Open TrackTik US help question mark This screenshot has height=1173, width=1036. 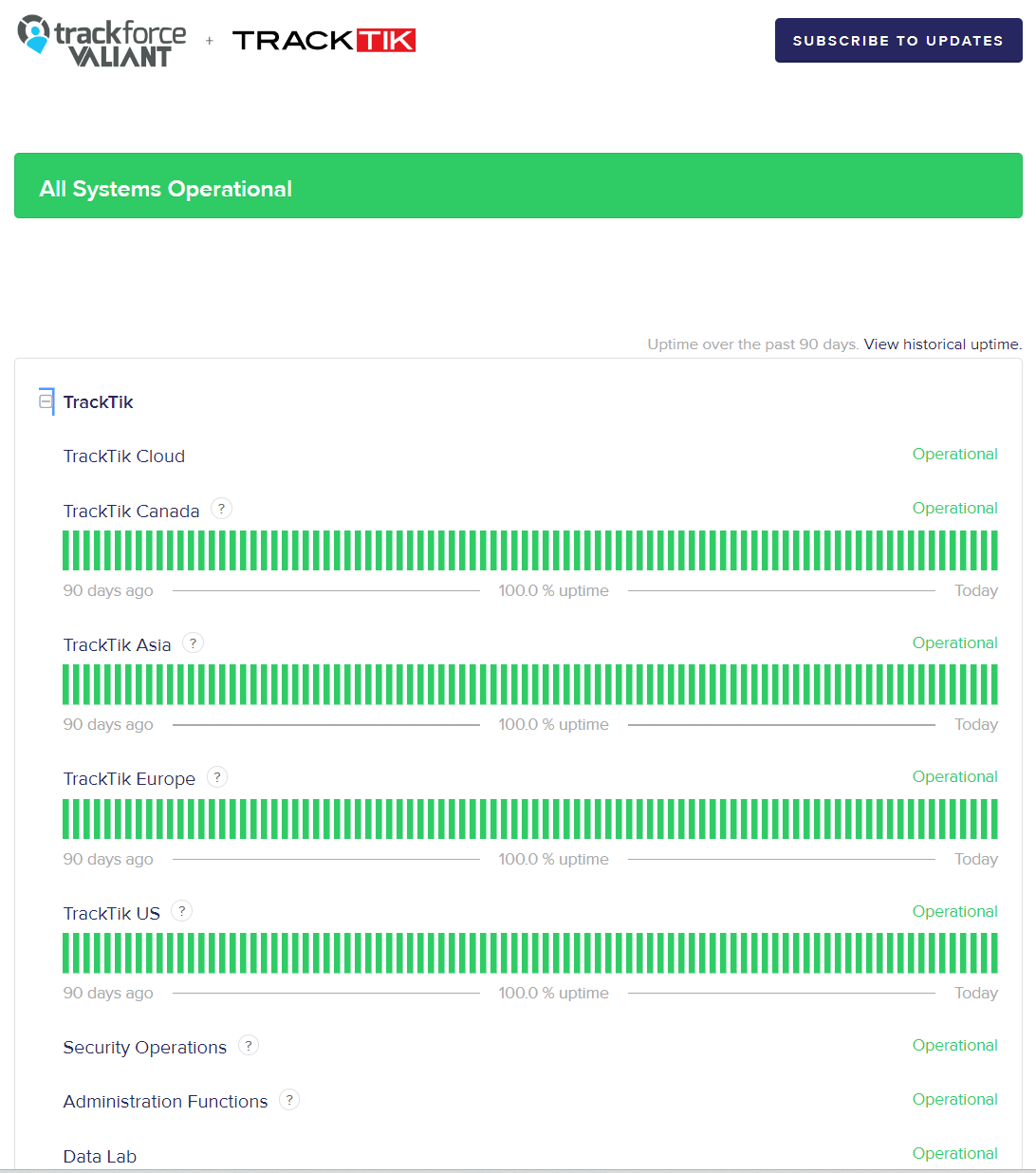pyautogui.click(x=182, y=911)
